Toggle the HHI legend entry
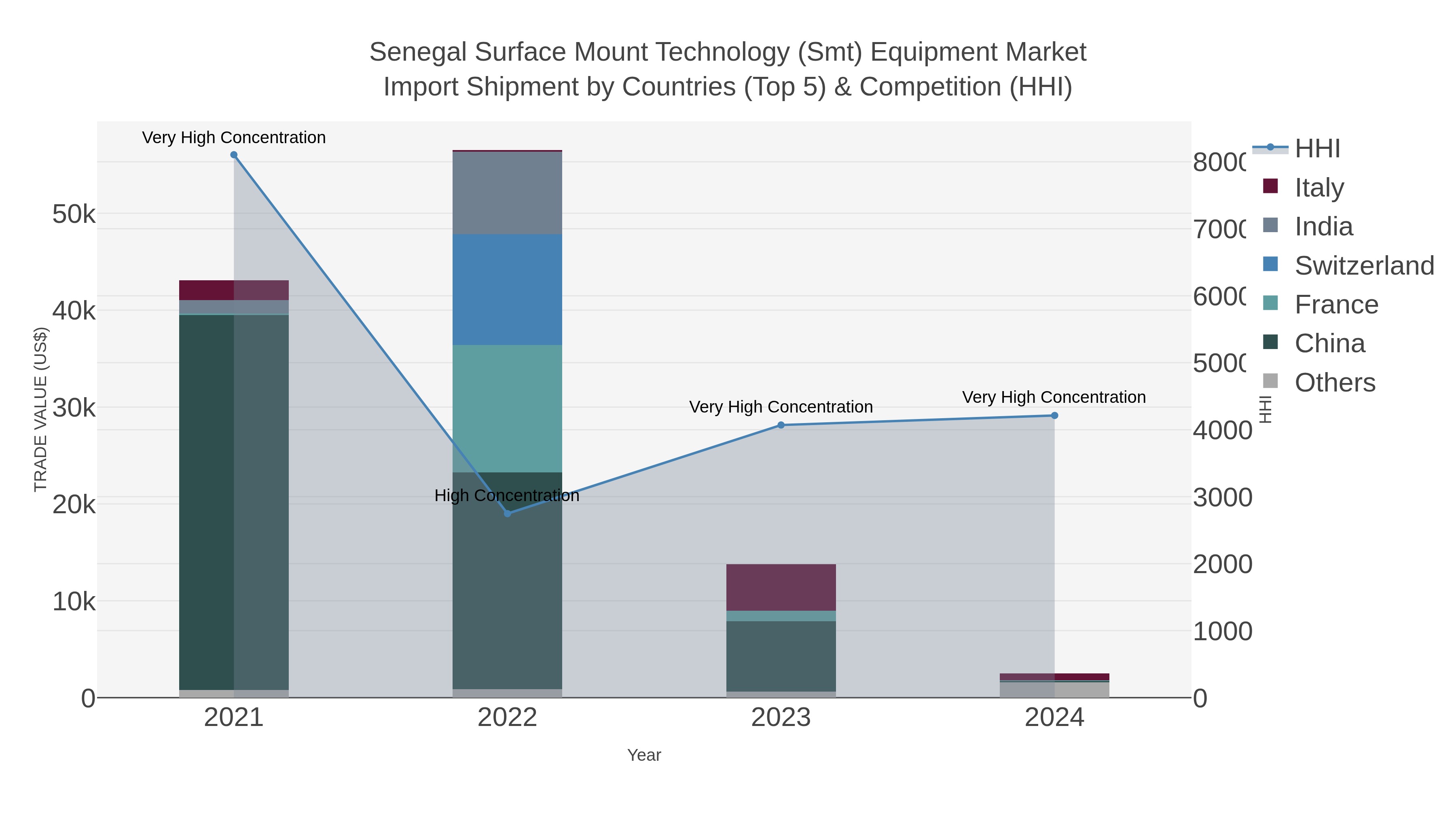The image size is (1456, 819). (1296, 148)
